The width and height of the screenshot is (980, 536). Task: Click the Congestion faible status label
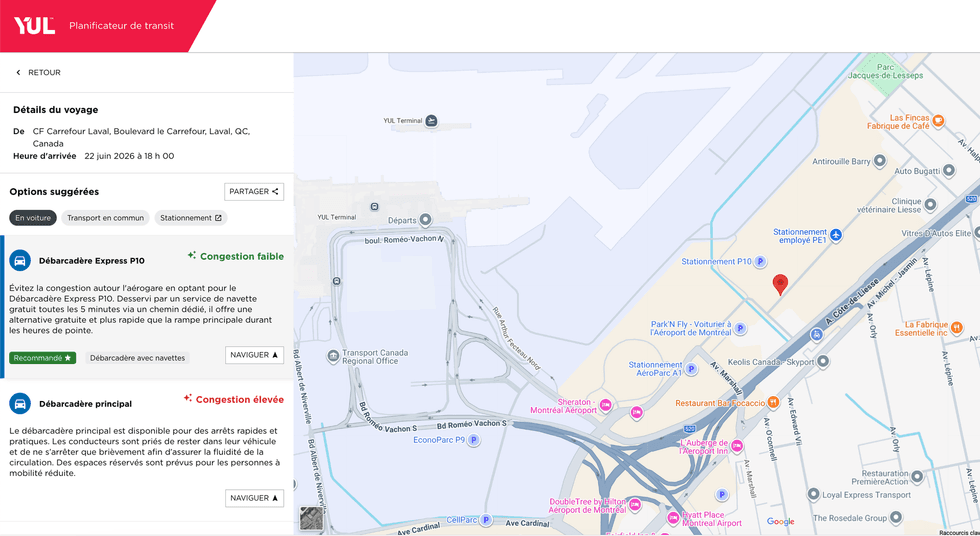click(236, 256)
